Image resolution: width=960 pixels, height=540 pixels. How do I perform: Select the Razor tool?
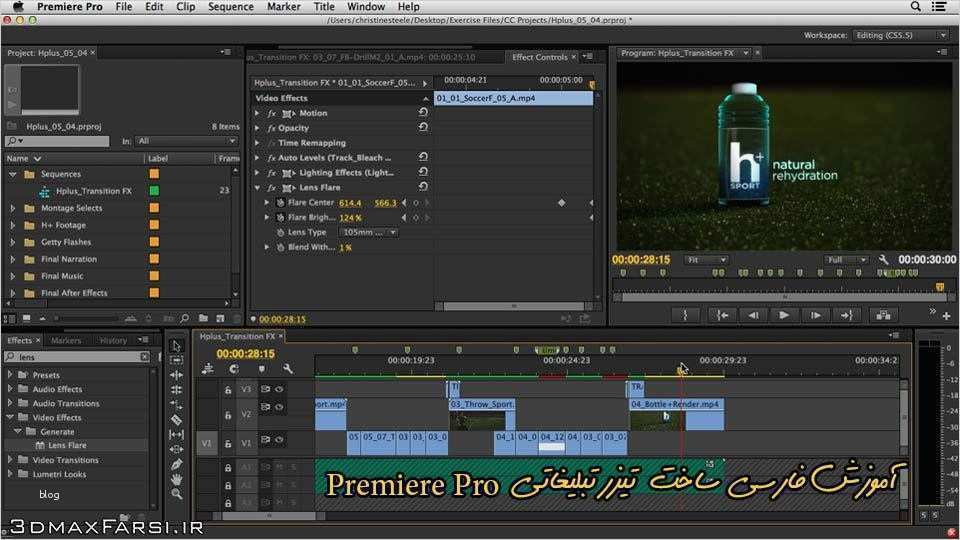click(x=176, y=419)
